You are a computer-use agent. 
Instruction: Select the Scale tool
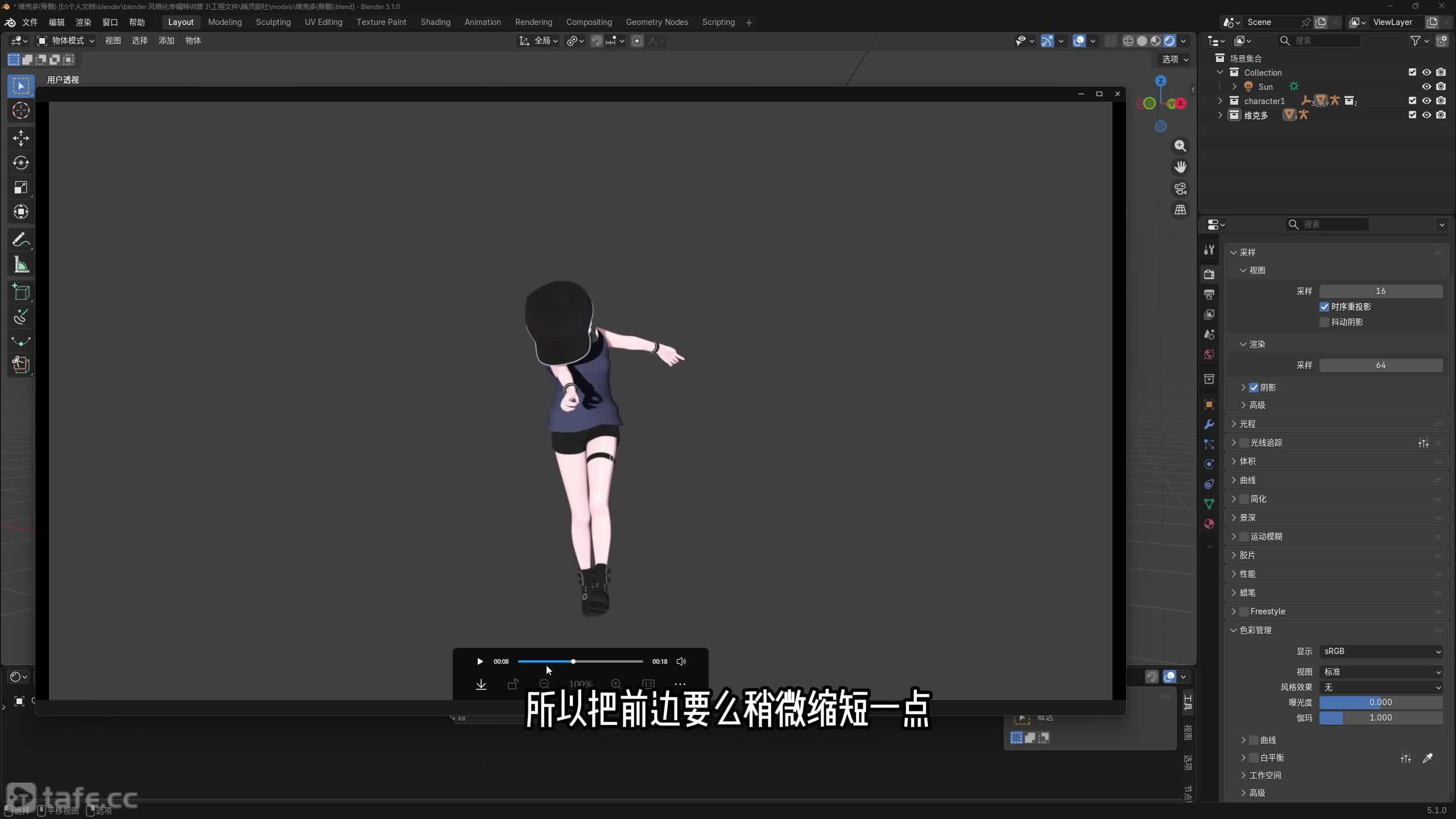(x=21, y=187)
